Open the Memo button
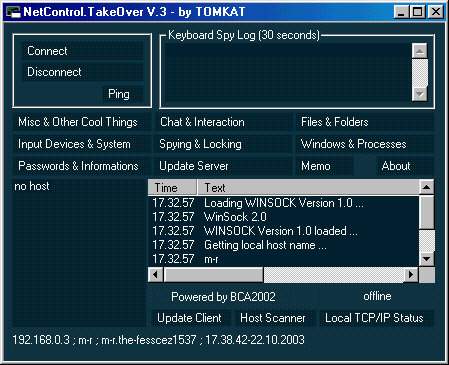The width and height of the screenshot is (449, 365). (x=324, y=166)
